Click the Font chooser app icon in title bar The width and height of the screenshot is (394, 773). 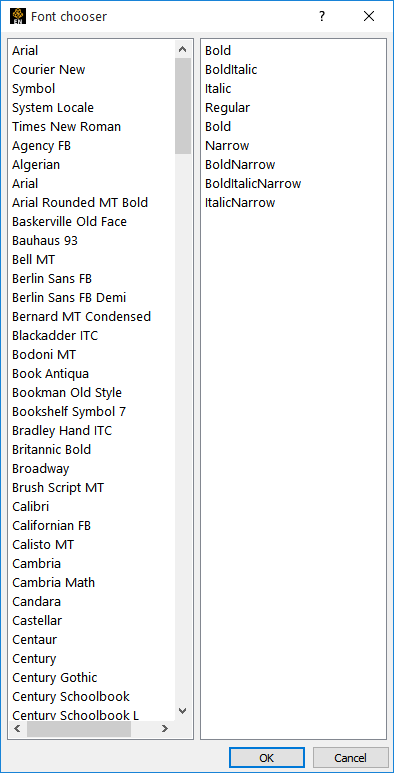[x=17, y=16]
